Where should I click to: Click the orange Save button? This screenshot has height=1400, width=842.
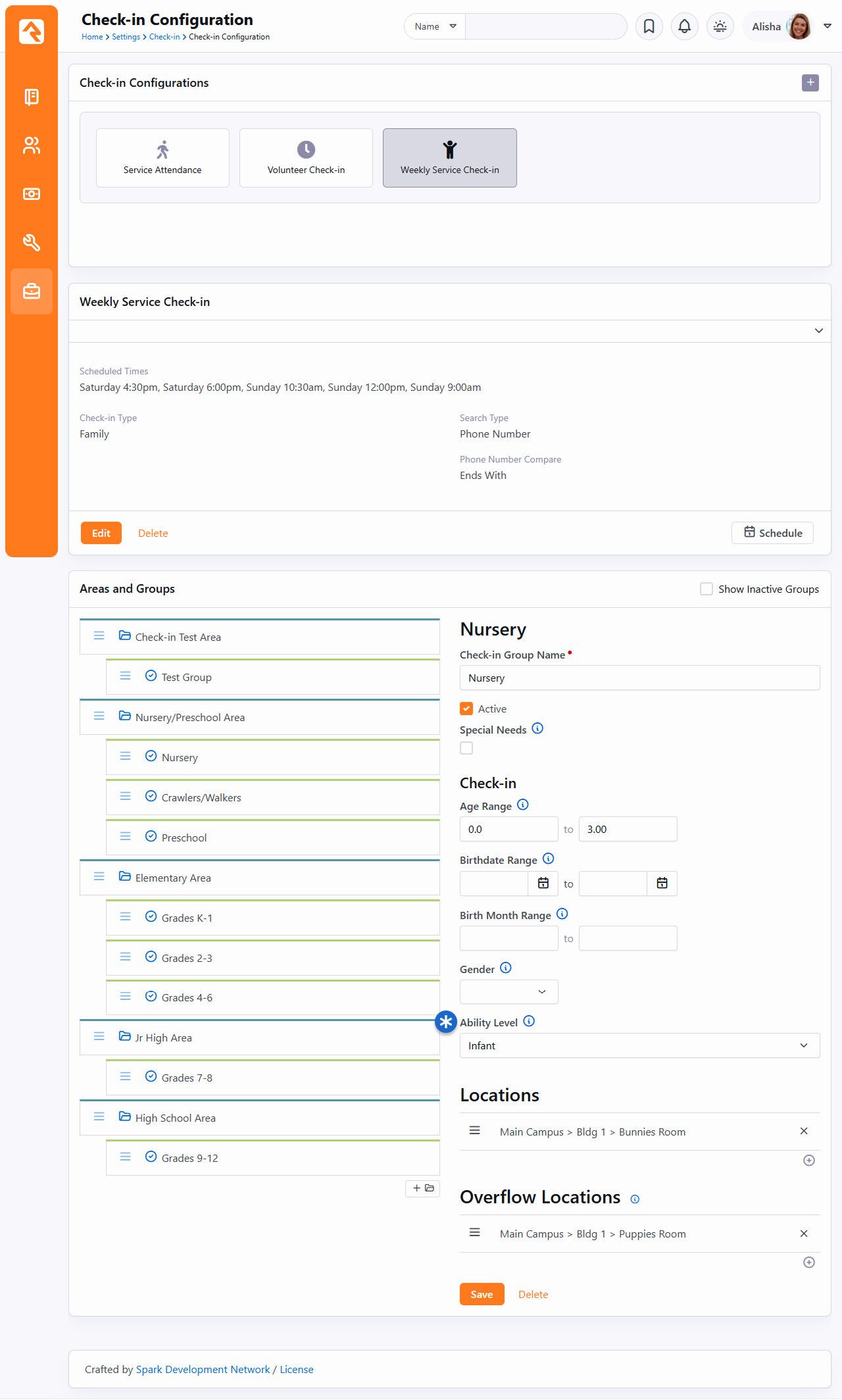click(x=482, y=1294)
